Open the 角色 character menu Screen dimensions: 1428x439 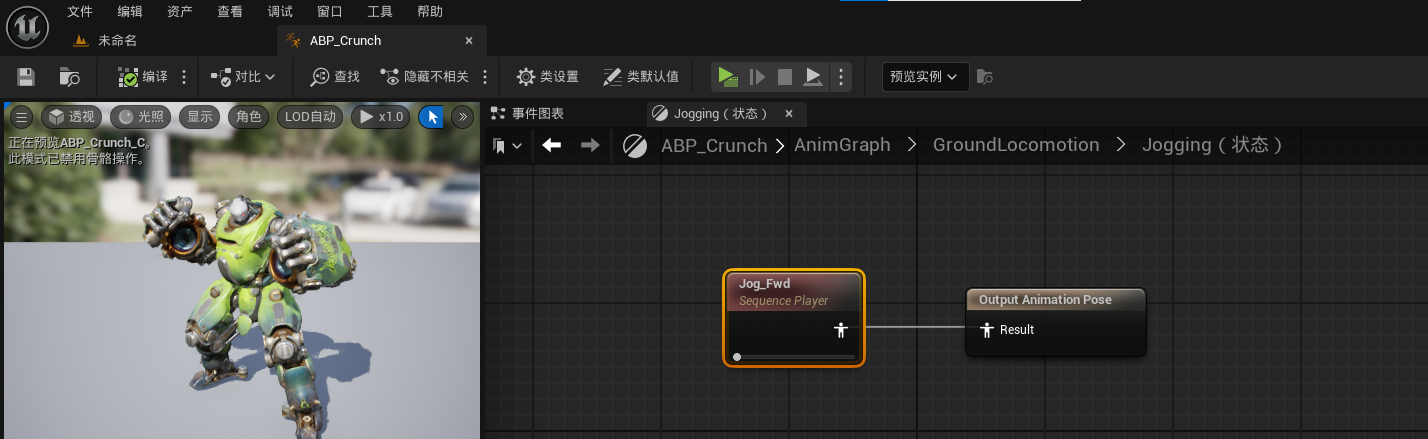(248, 117)
